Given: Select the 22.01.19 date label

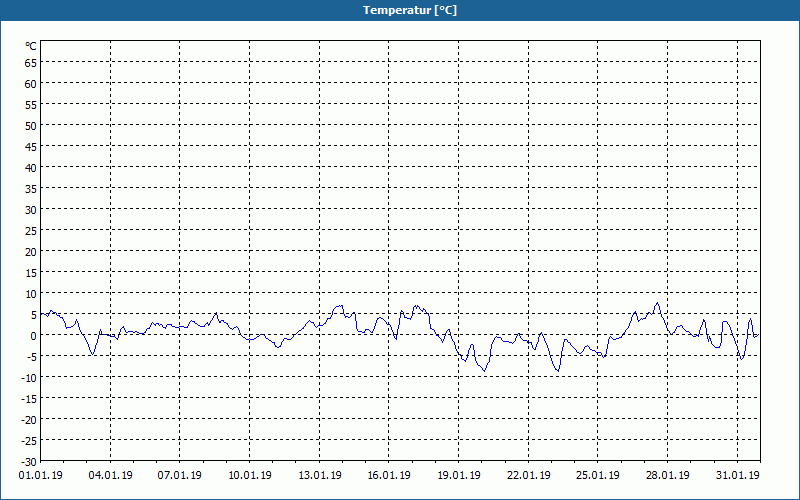Looking at the screenshot, I should 529,476.
